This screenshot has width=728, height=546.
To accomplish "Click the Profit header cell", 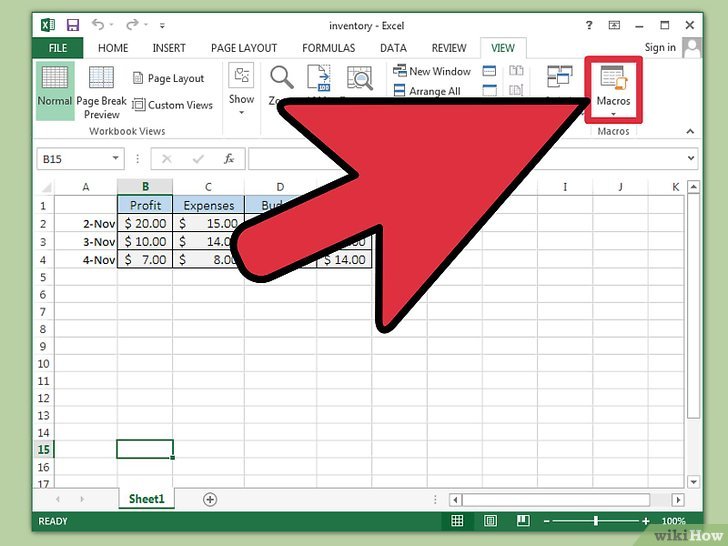I will pos(145,205).
